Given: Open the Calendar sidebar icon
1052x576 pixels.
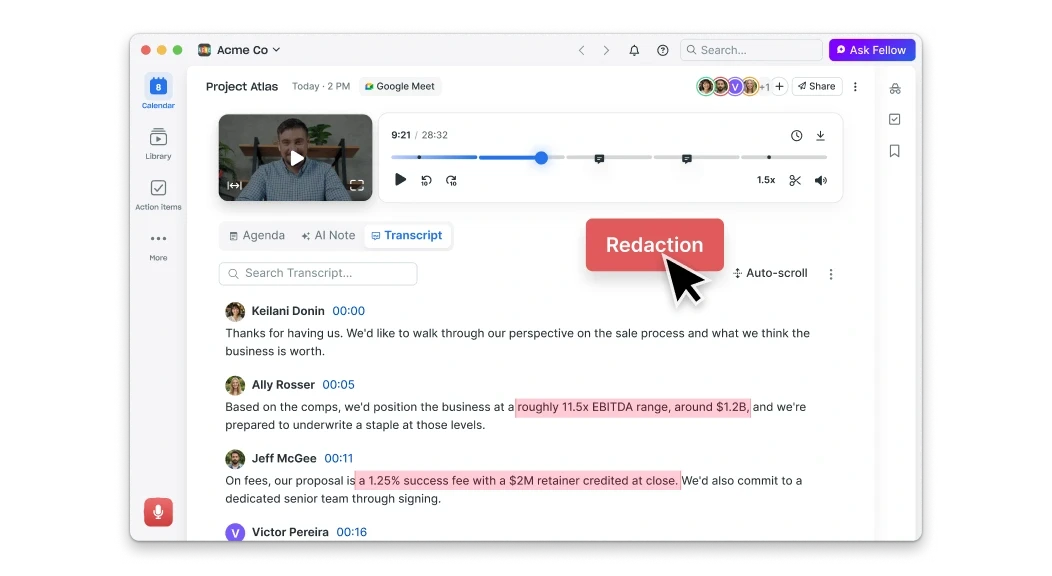Looking at the screenshot, I should [158, 92].
